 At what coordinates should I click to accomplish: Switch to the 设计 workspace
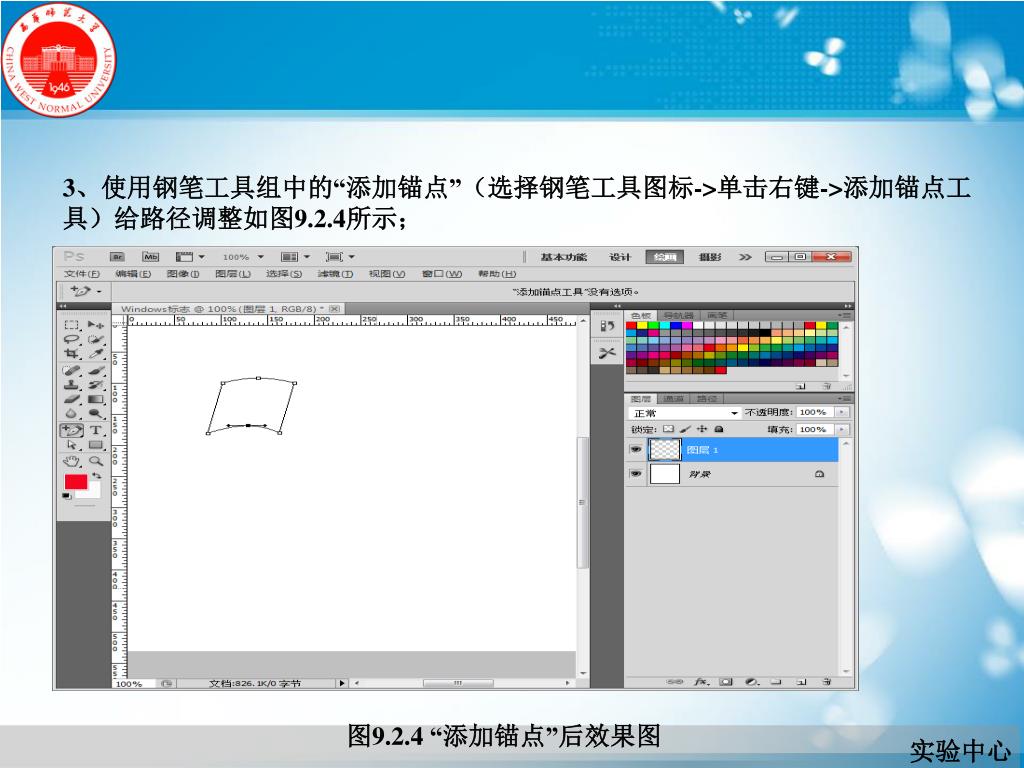(x=620, y=257)
